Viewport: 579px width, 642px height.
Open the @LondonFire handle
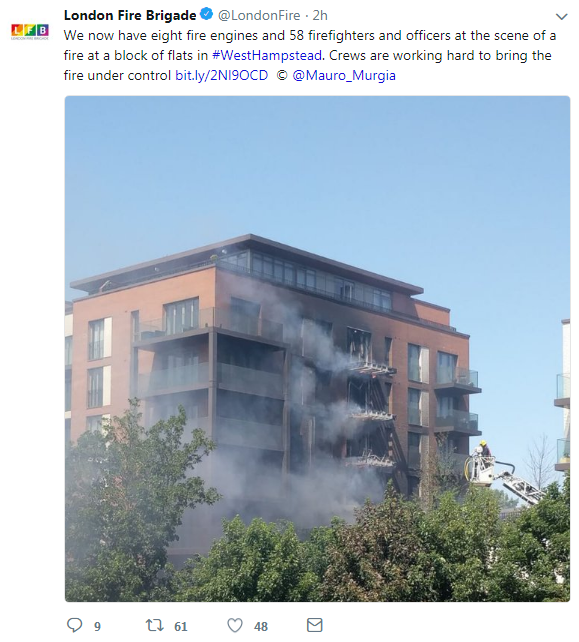click(259, 15)
